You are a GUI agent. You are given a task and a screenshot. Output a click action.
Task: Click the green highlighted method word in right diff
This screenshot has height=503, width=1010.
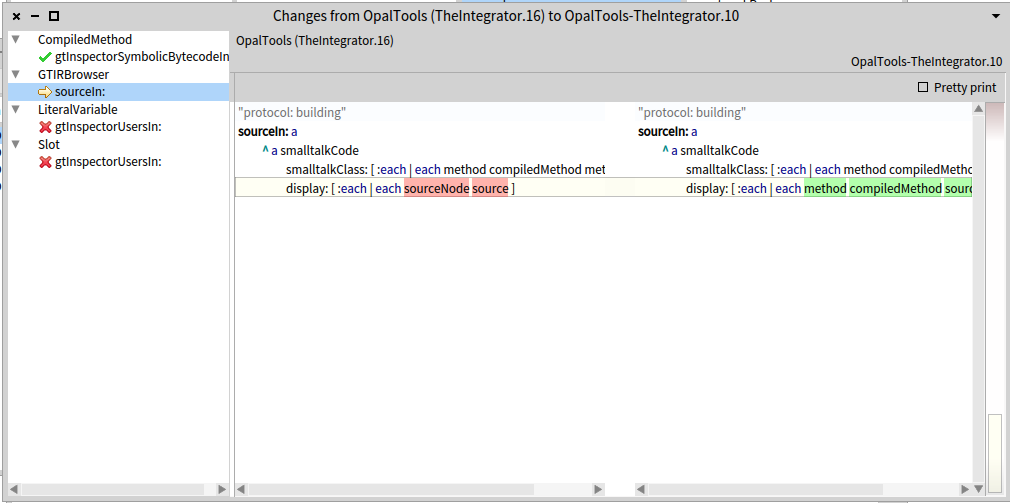(825, 189)
